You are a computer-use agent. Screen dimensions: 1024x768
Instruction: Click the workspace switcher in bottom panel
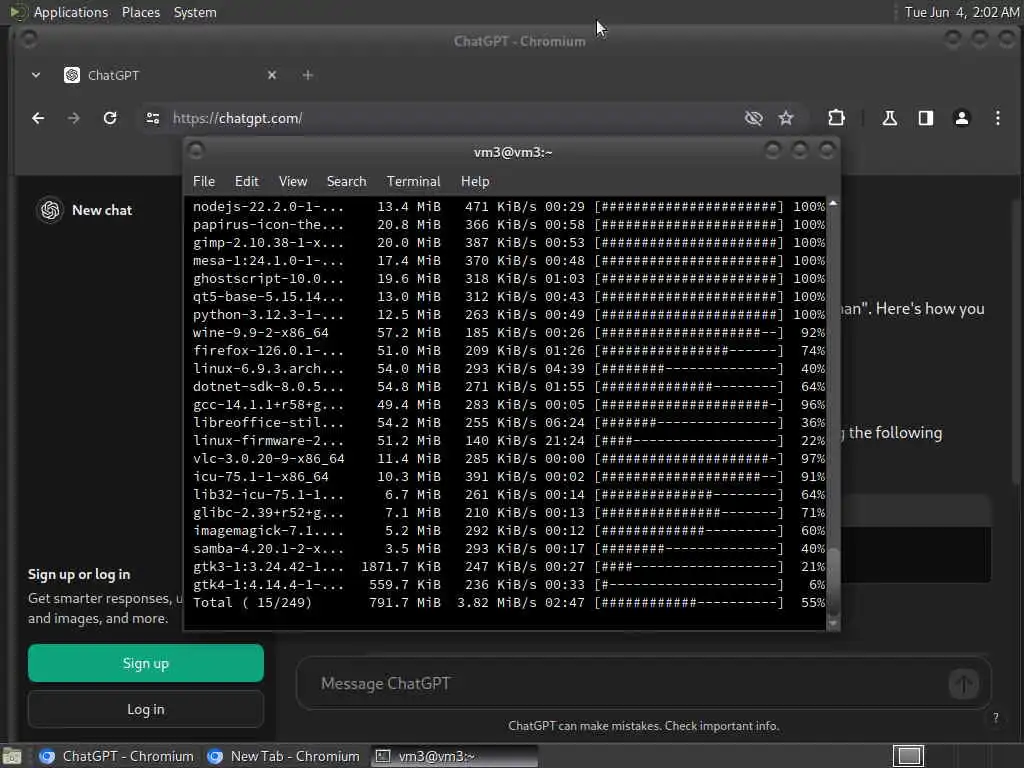(908, 756)
